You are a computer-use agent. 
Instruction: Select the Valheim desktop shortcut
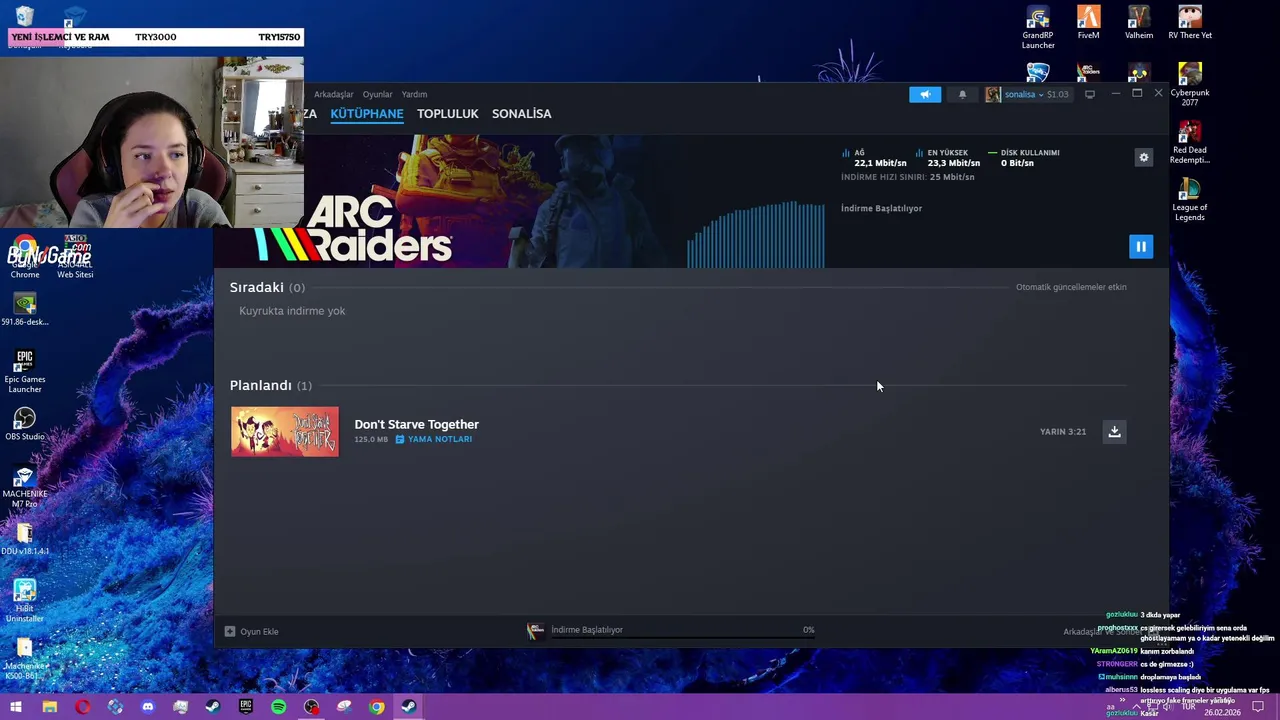pyautogui.click(x=1139, y=23)
